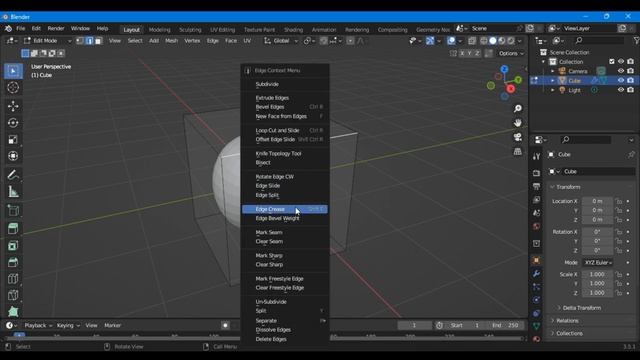Viewport: 640px width, 360px height.
Task: Select the Poly Build tool
Action: click(x=13, y=311)
